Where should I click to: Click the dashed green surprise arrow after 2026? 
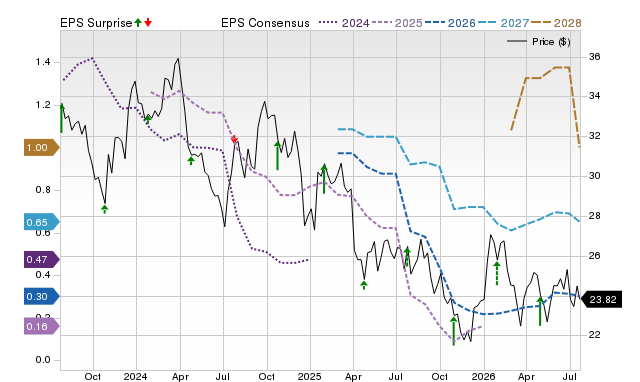pos(497,273)
